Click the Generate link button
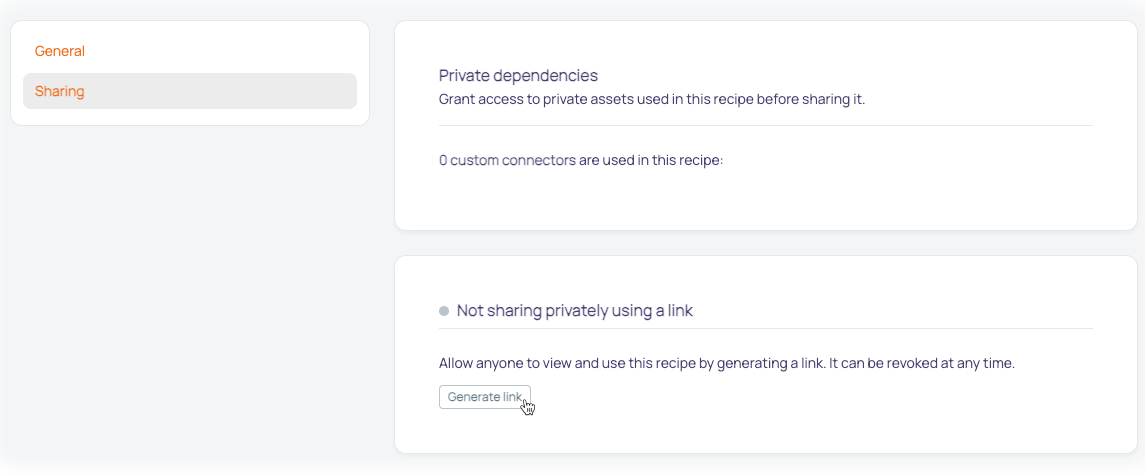This screenshot has height=474, width=1145. [x=484, y=397]
